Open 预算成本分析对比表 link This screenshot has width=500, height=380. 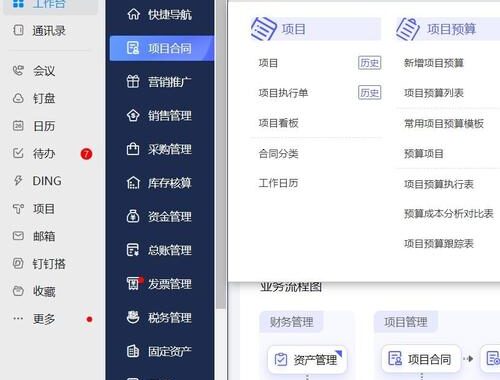click(449, 213)
